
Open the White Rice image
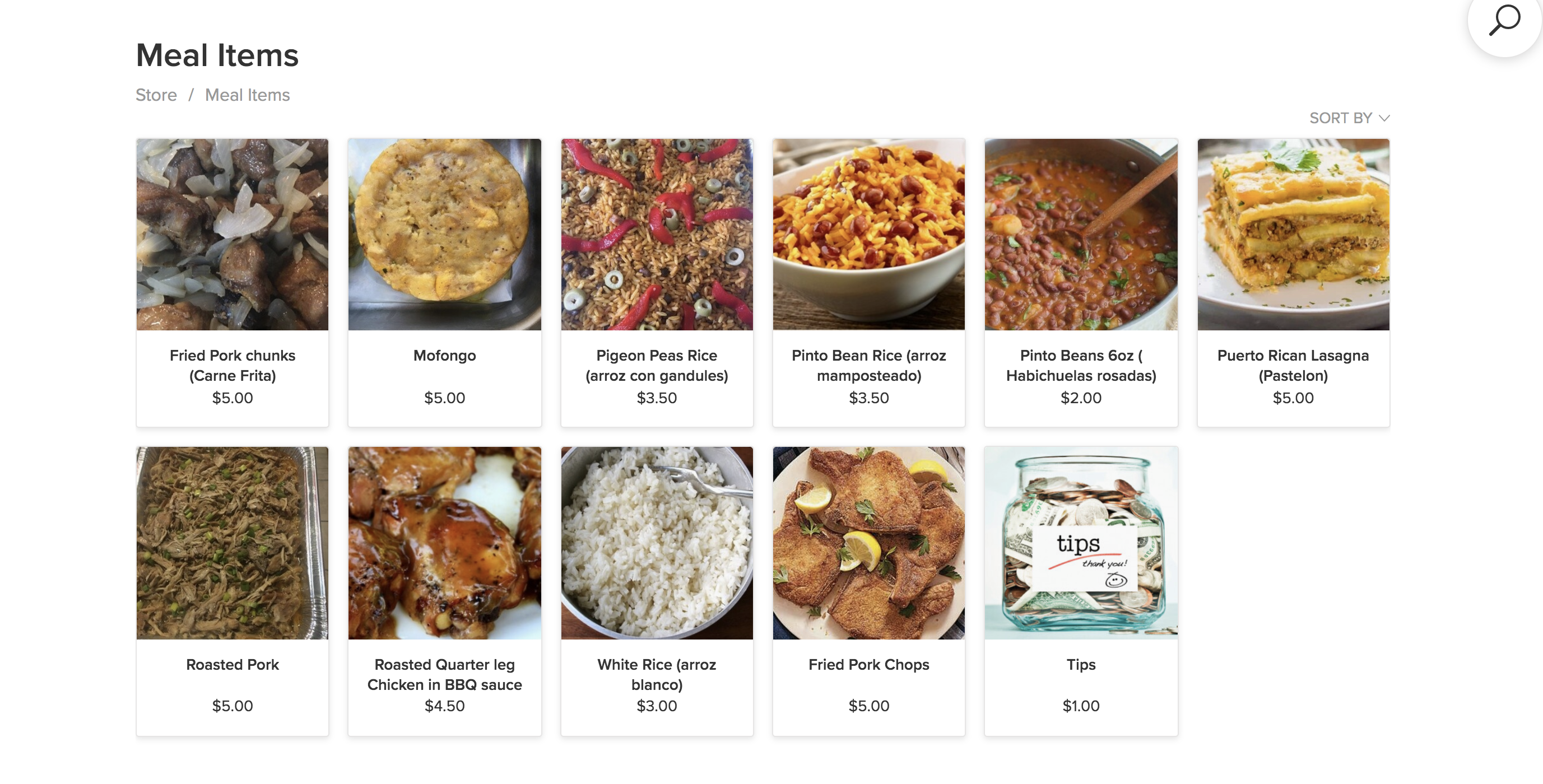tap(657, 543)
